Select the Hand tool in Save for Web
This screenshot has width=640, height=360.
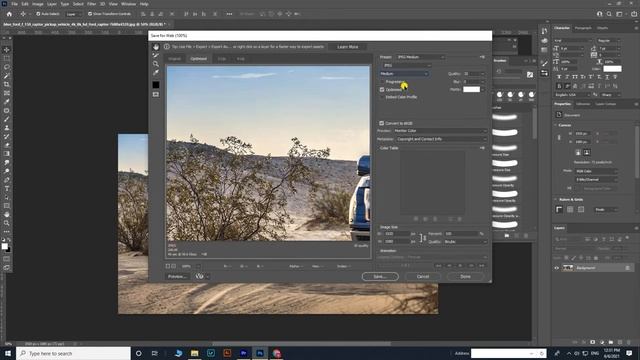click(156, 47)
